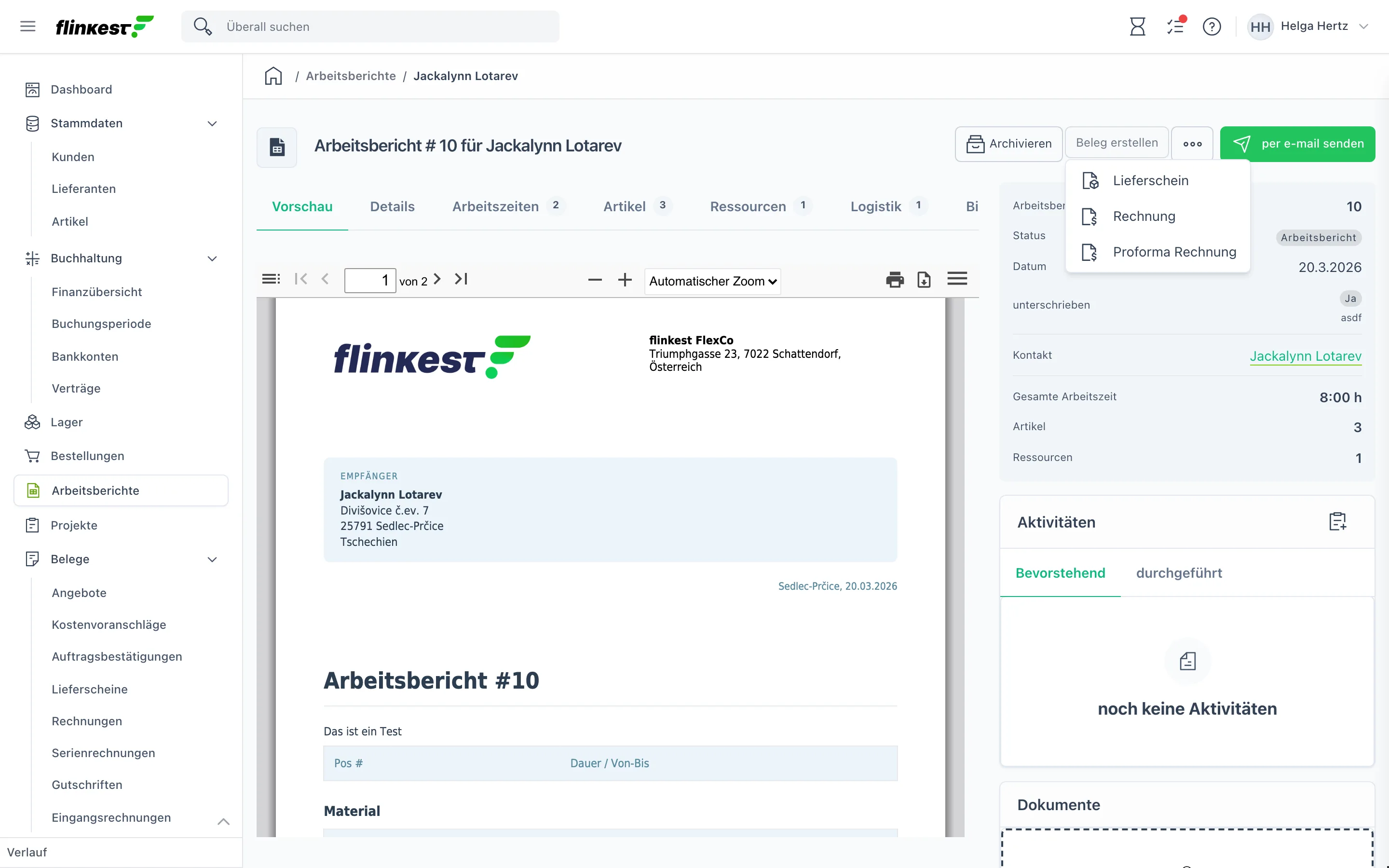Switch to Arbeitszeiten tab
1389x868 pixels.
point(508,207)
